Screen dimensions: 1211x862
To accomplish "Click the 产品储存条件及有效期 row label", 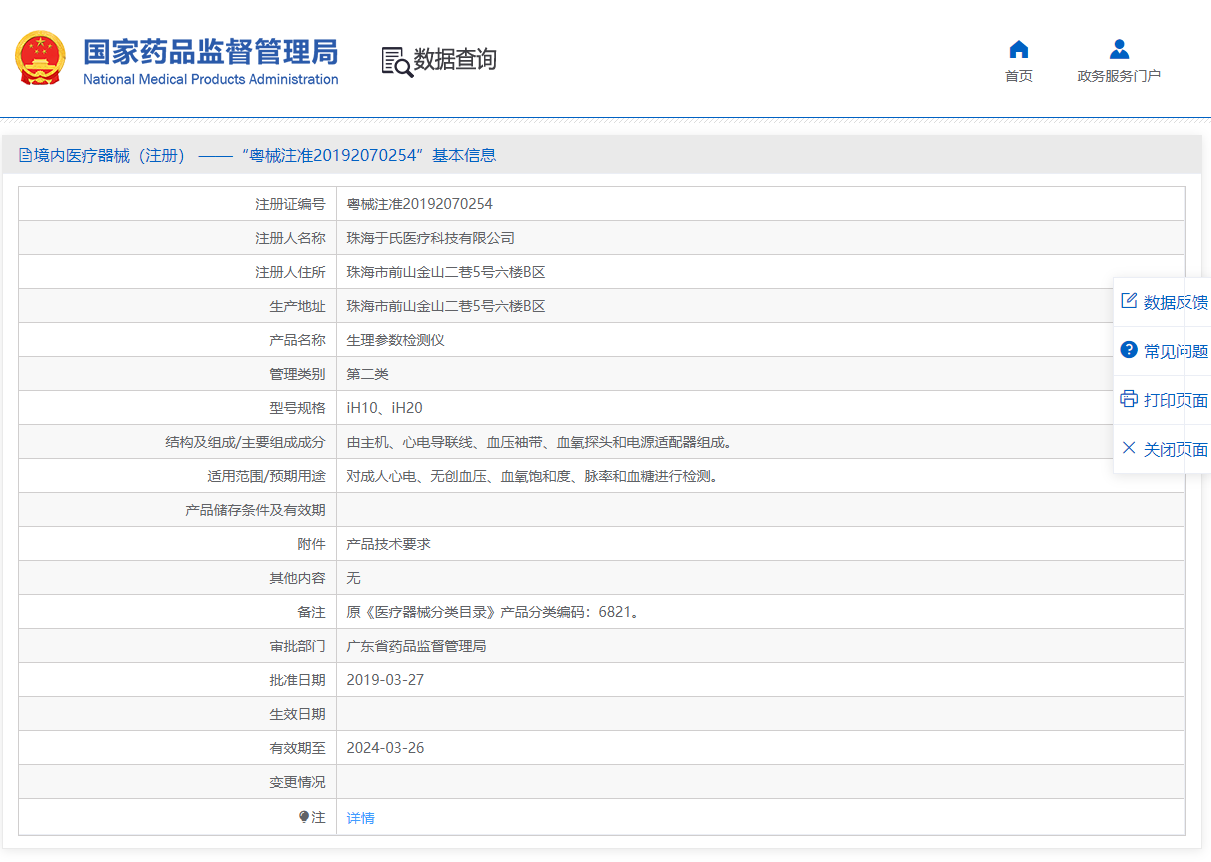I will (256, 510).
